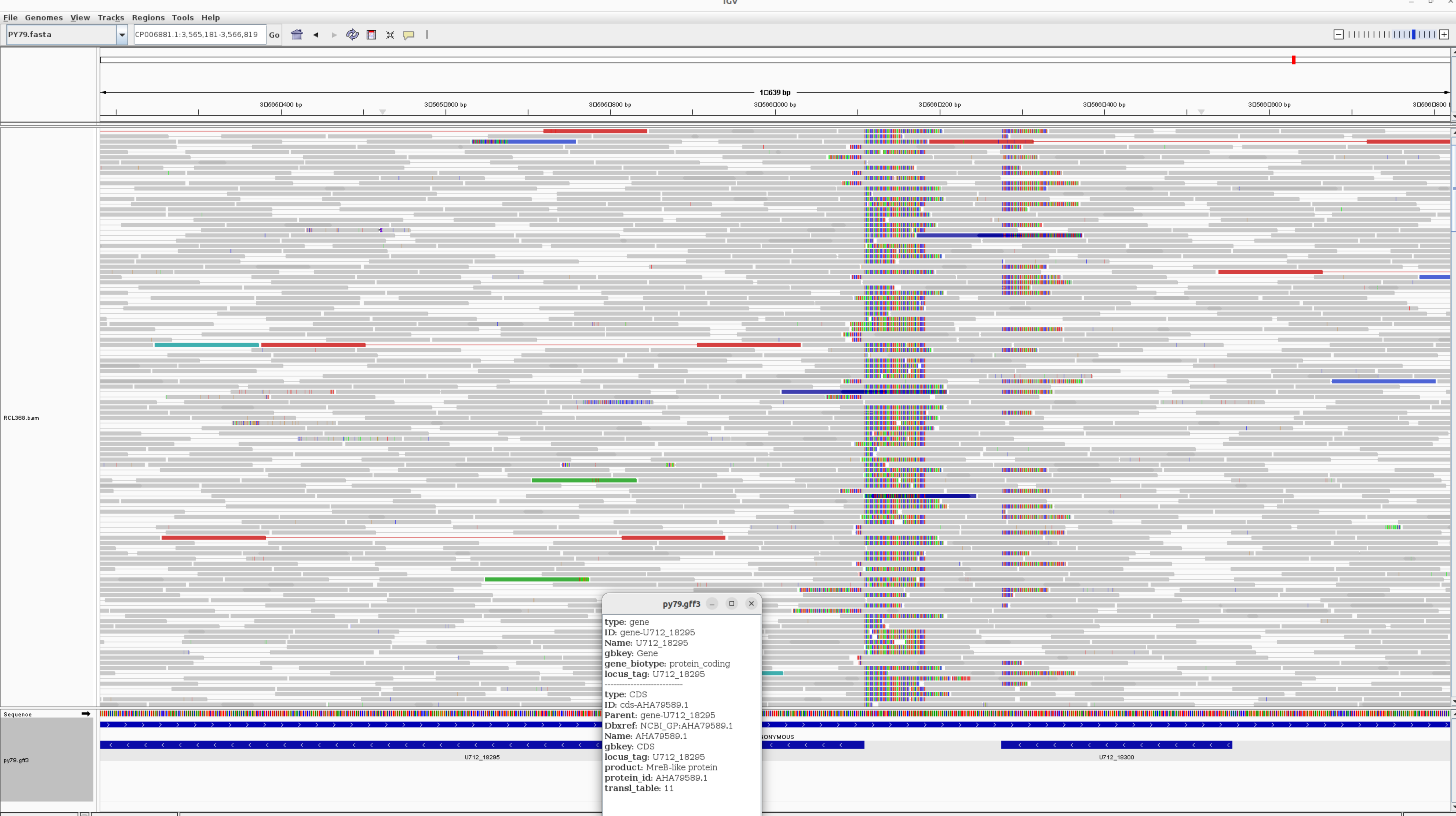Viewport: 1456px width, 816px height.
Task: Select the py79.gff3 track name
Action: pyautogui.click(x=16, y=760)
